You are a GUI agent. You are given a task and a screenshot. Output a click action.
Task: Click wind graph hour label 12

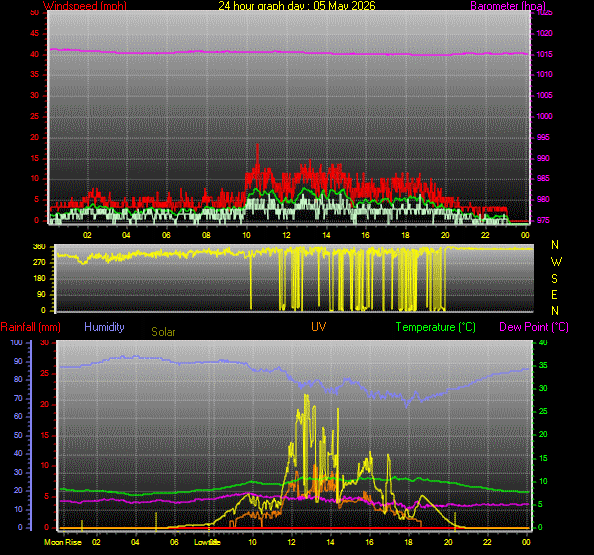[x=286, y=235]
